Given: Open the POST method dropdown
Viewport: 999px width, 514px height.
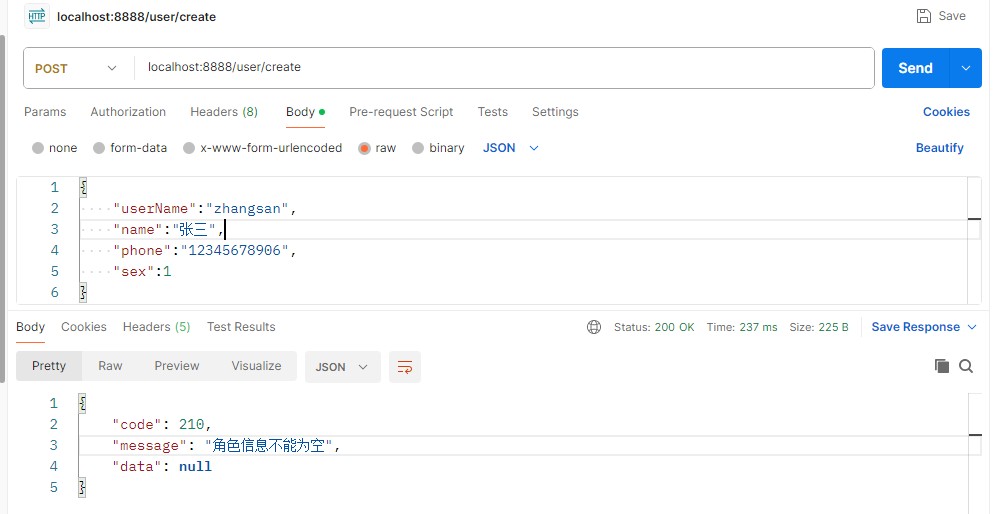Looking at the screenshot, I should point(77,68).
